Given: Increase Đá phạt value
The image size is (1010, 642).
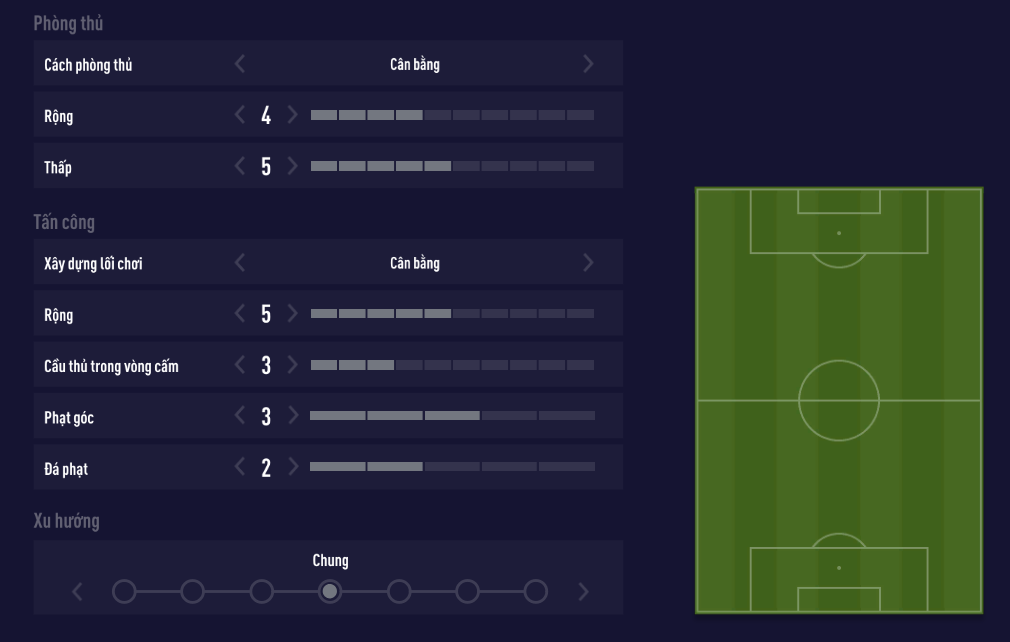Looking at the screenshot, I should coord(292,467).
